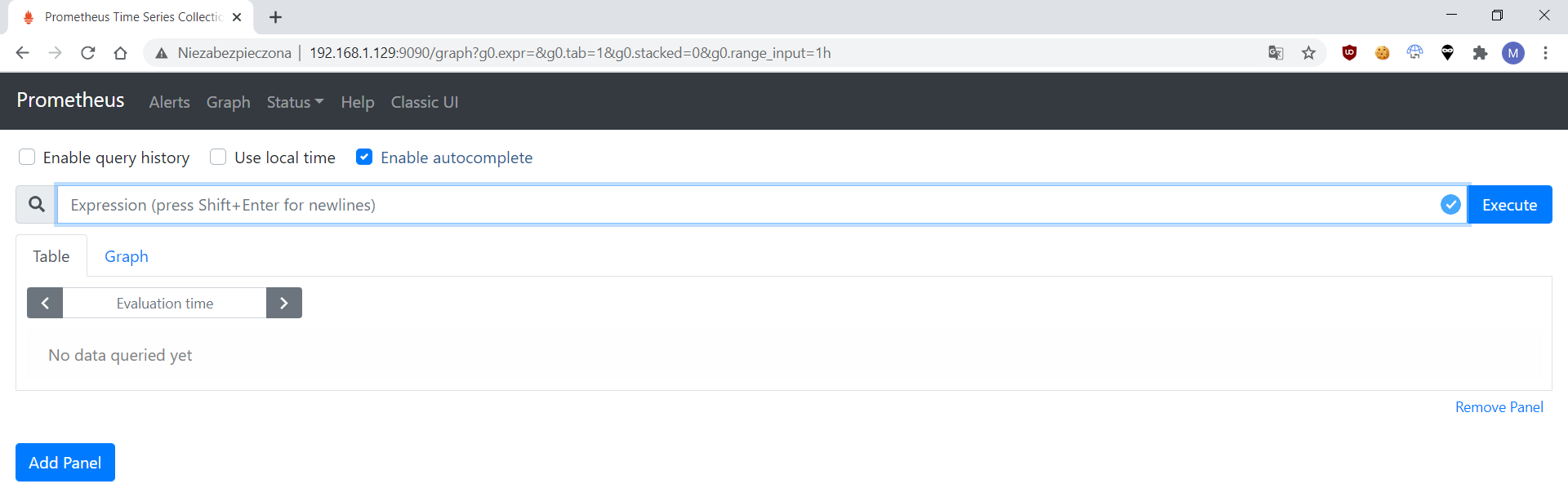The image size is (1568, 497).
Task: Open the cookie extension icon
Action: pyautogui.click(x=1382, y=53)
